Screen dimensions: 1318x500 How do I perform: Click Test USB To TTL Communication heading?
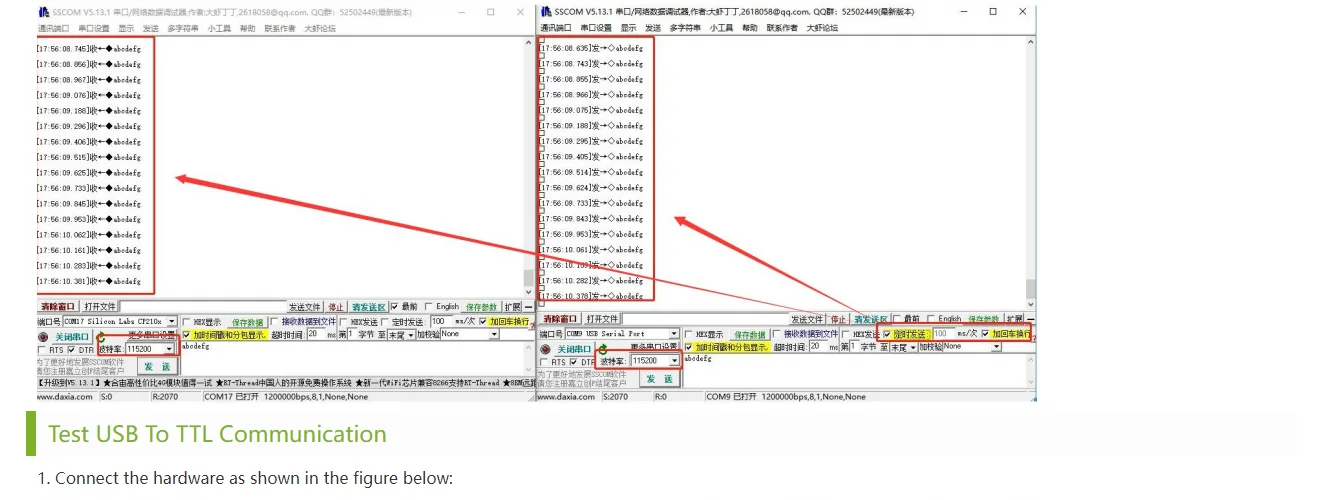217,434
